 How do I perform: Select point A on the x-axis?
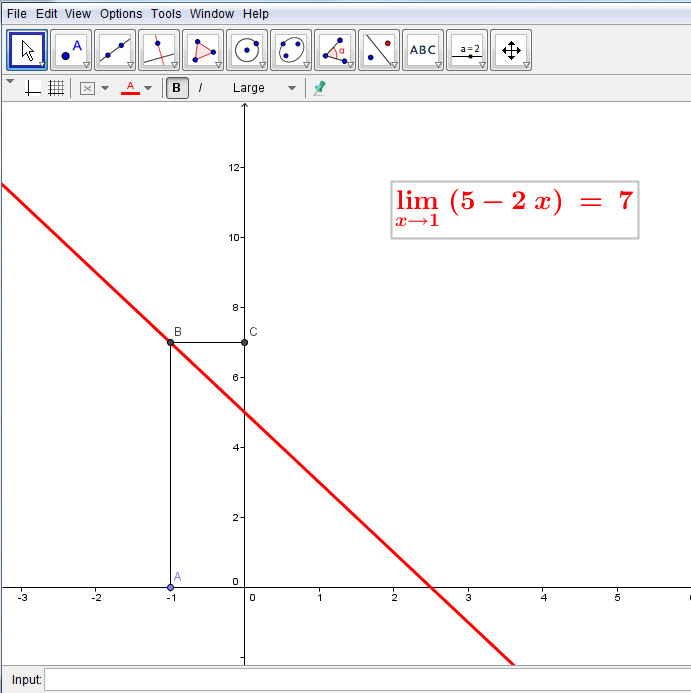170,587
